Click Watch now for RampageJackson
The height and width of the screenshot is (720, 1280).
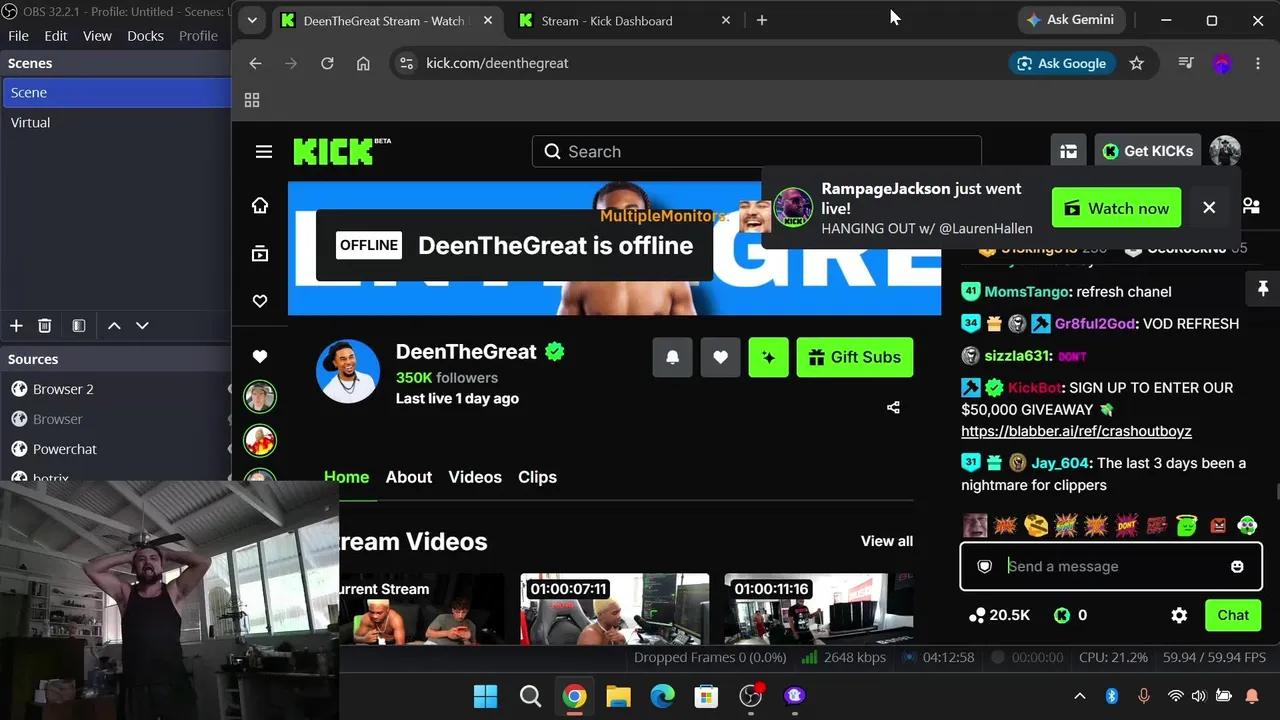point(1116,208)
